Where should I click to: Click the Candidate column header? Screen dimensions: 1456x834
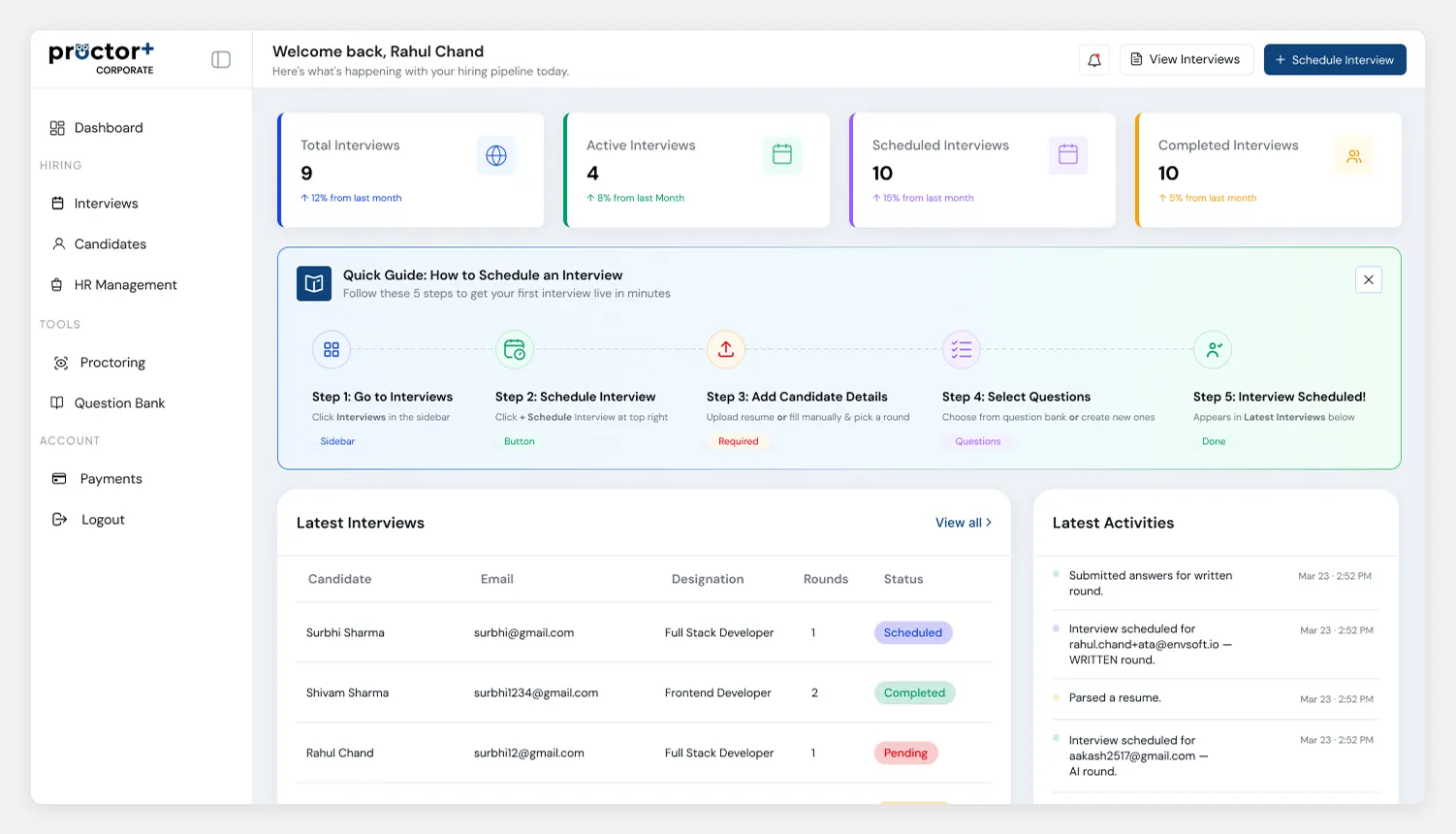(339, 579)
